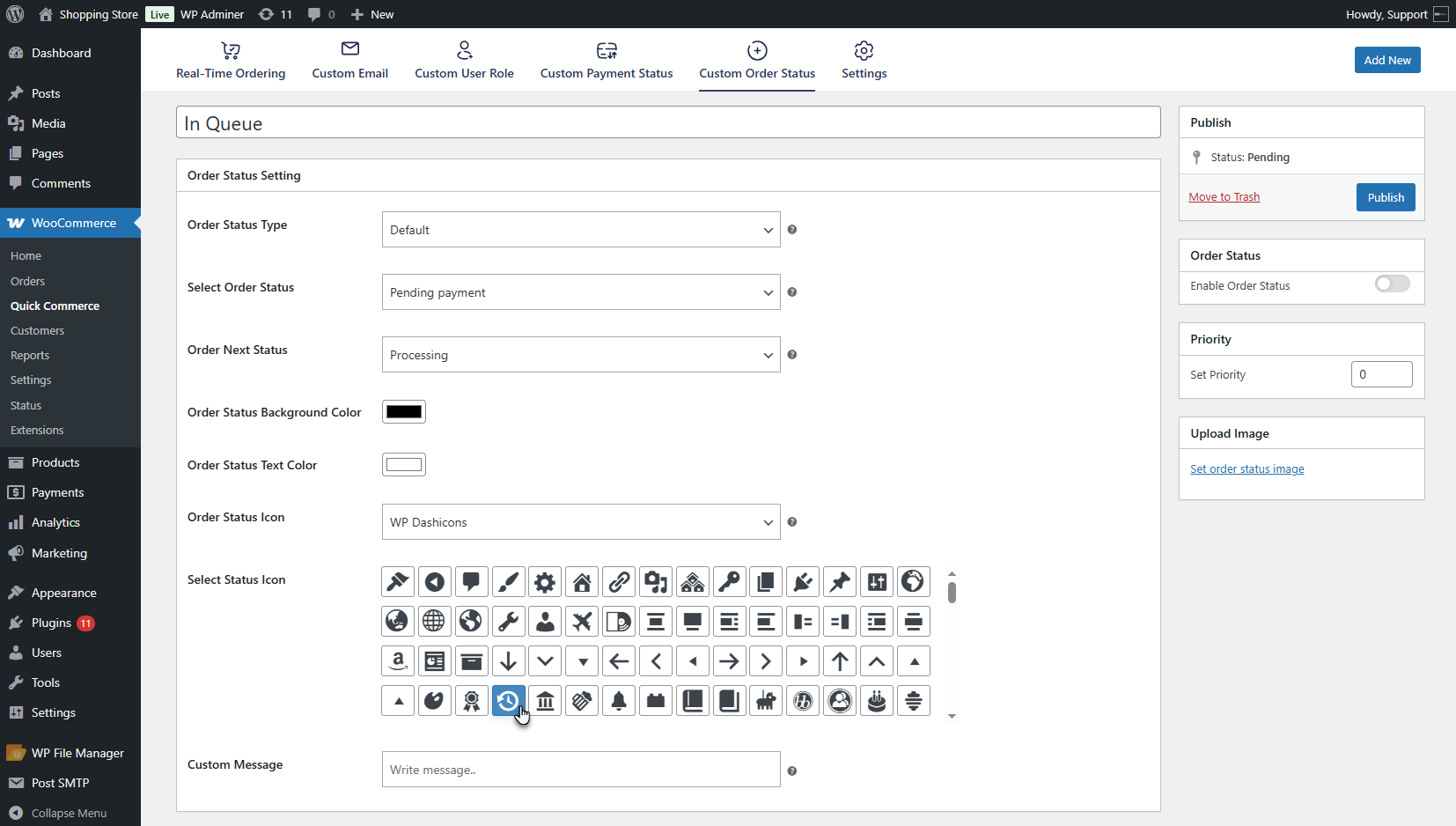Click the Set order status image link

(x=1246, y=469)
